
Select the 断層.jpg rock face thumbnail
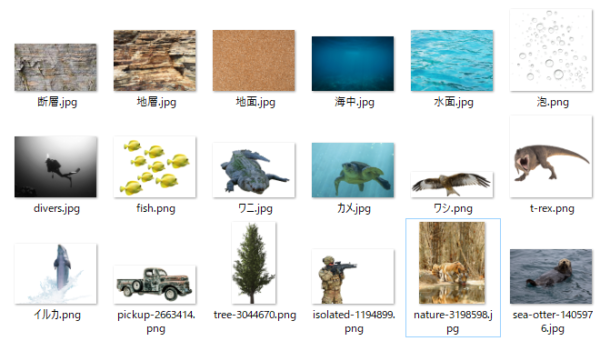tap(55, 67)
